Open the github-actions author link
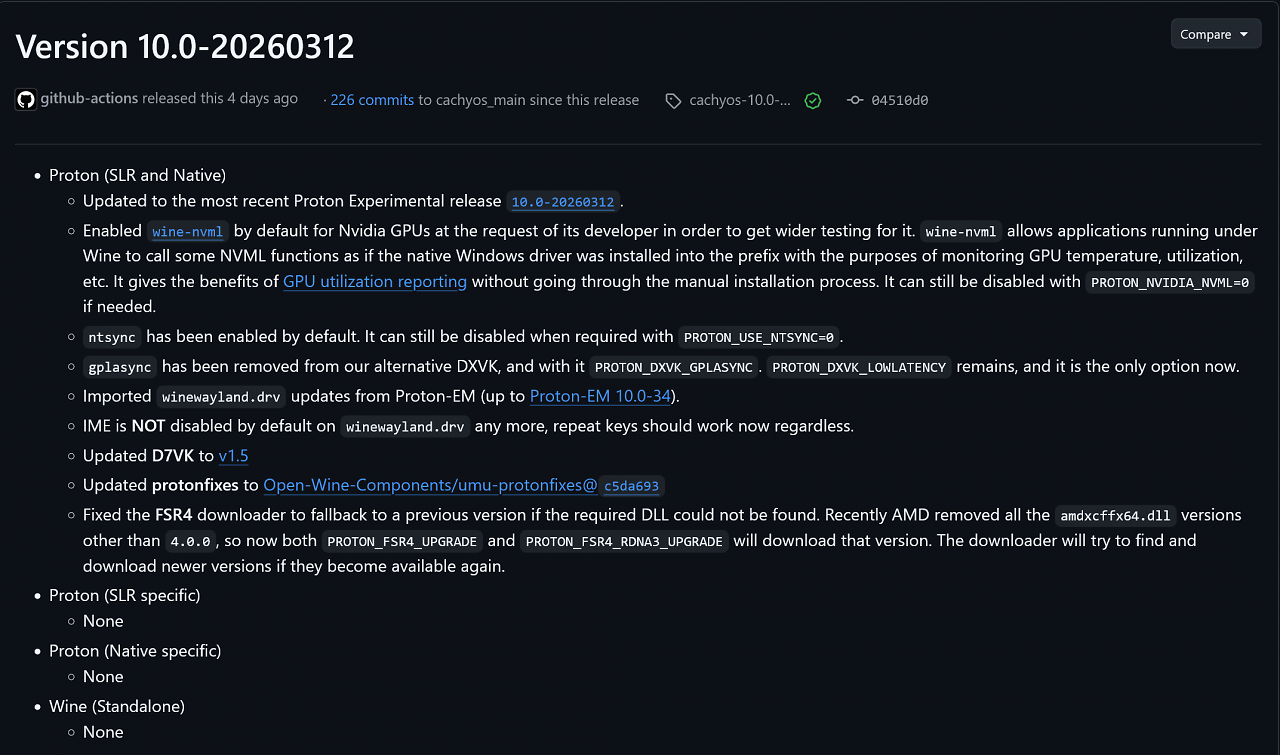Viewport: 1280px width, 755px height. click(x=89, y=99)
